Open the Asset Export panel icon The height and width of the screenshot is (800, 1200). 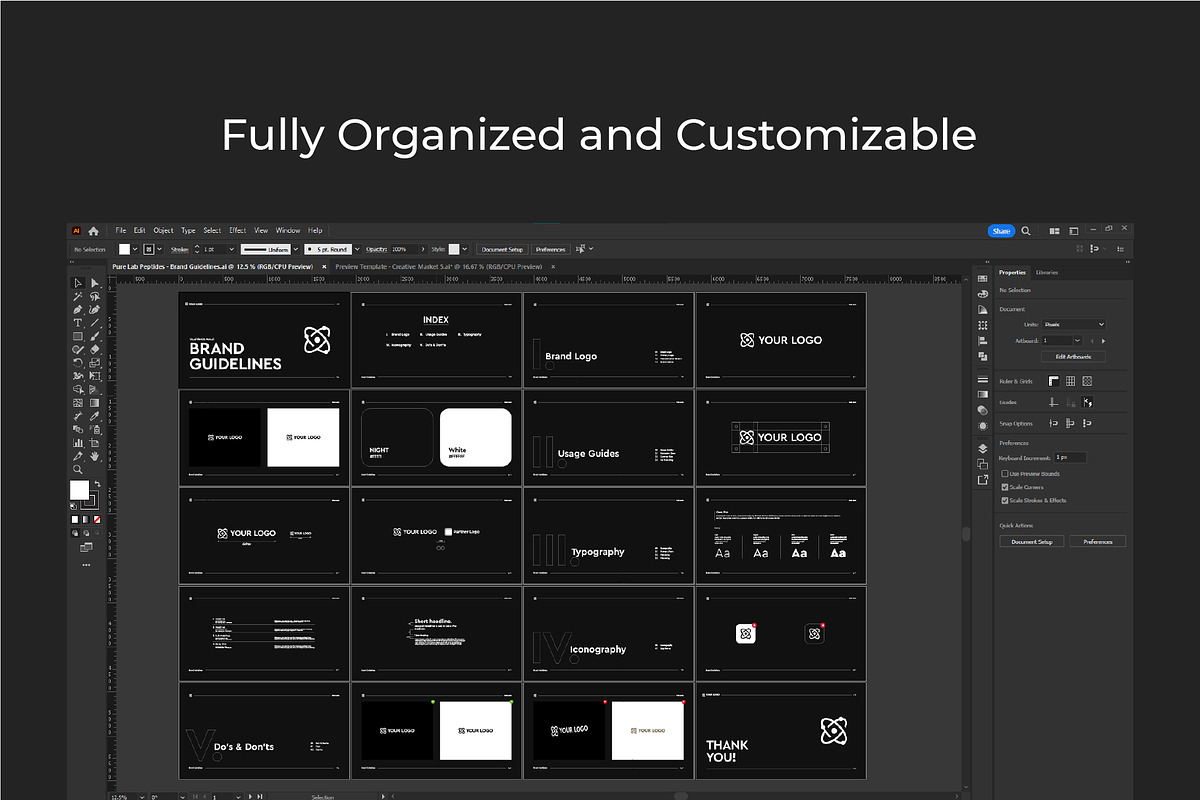coord(983,479)
